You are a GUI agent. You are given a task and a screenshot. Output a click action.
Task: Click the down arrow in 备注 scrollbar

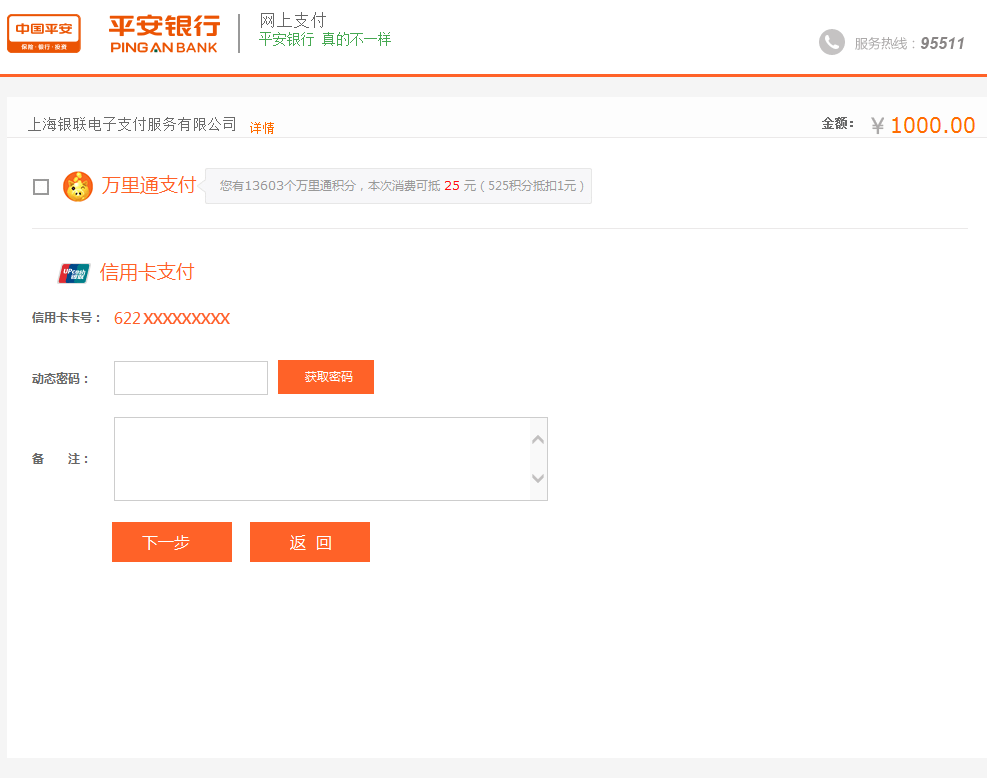(x=538, y=479)
